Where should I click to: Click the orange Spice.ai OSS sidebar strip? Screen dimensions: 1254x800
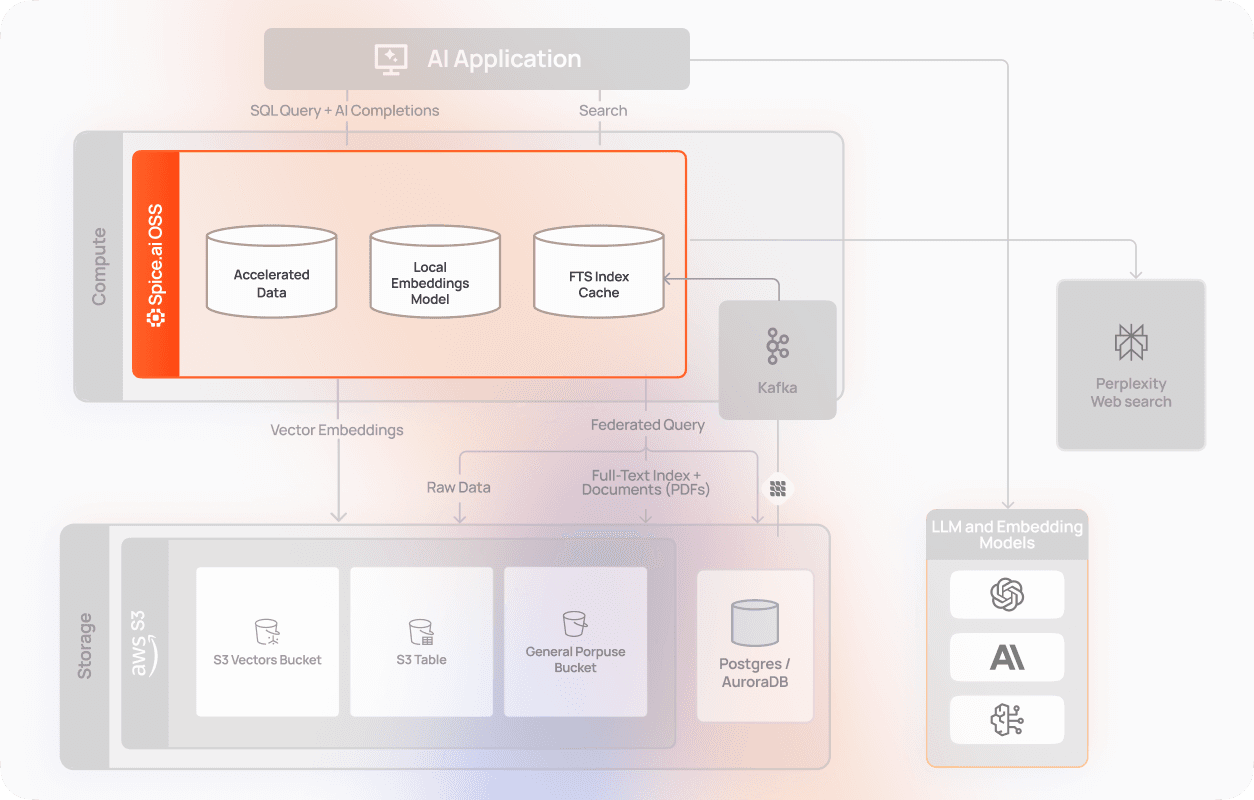[x=156, y=263]
